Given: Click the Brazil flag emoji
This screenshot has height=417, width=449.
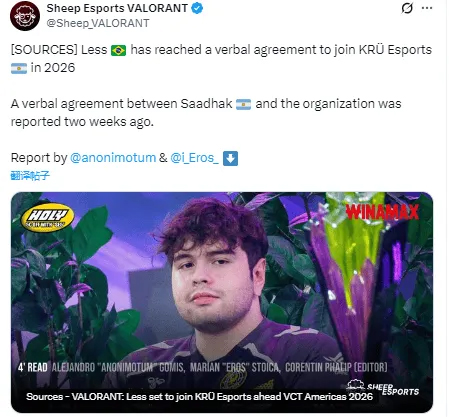Looking at the screenshot, I should 118,50.
